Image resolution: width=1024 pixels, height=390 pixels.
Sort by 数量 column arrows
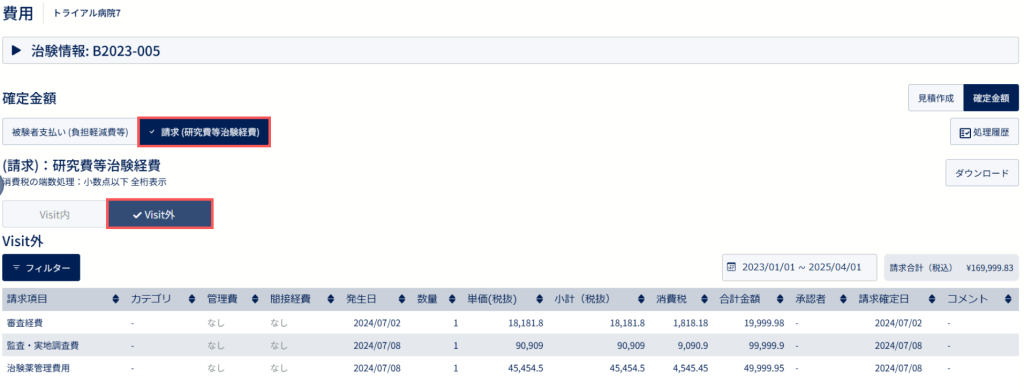coord(452,299)
